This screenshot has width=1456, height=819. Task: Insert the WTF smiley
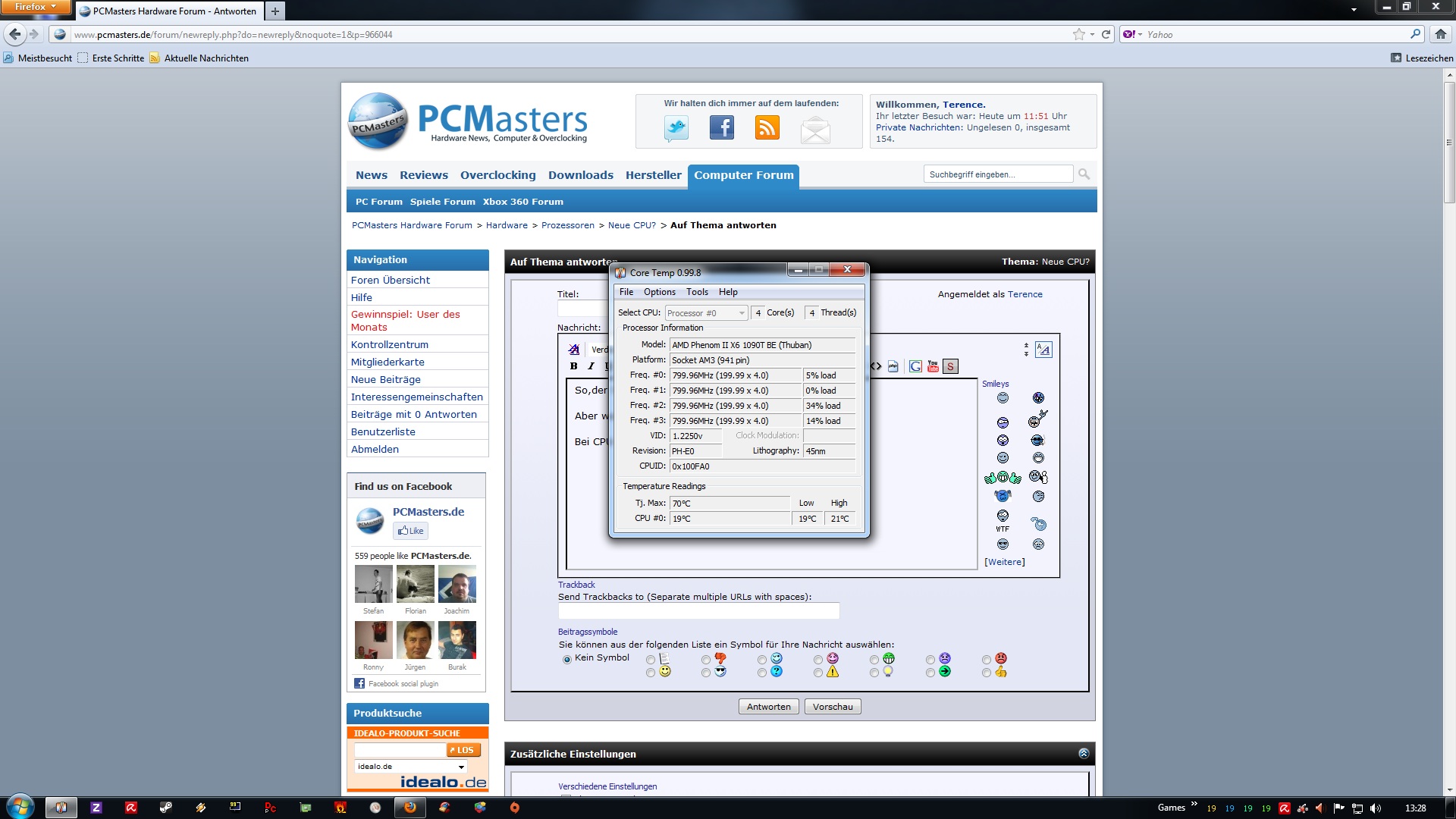pos(1003,520)
